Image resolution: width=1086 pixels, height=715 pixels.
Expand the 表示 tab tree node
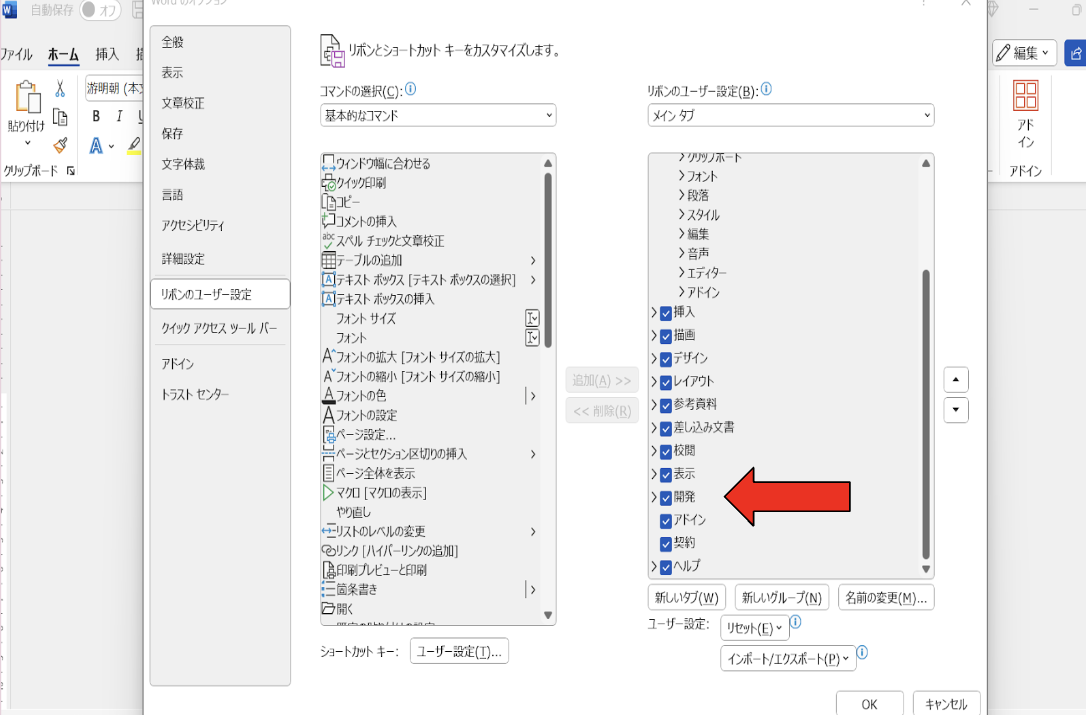pos(654,475)
